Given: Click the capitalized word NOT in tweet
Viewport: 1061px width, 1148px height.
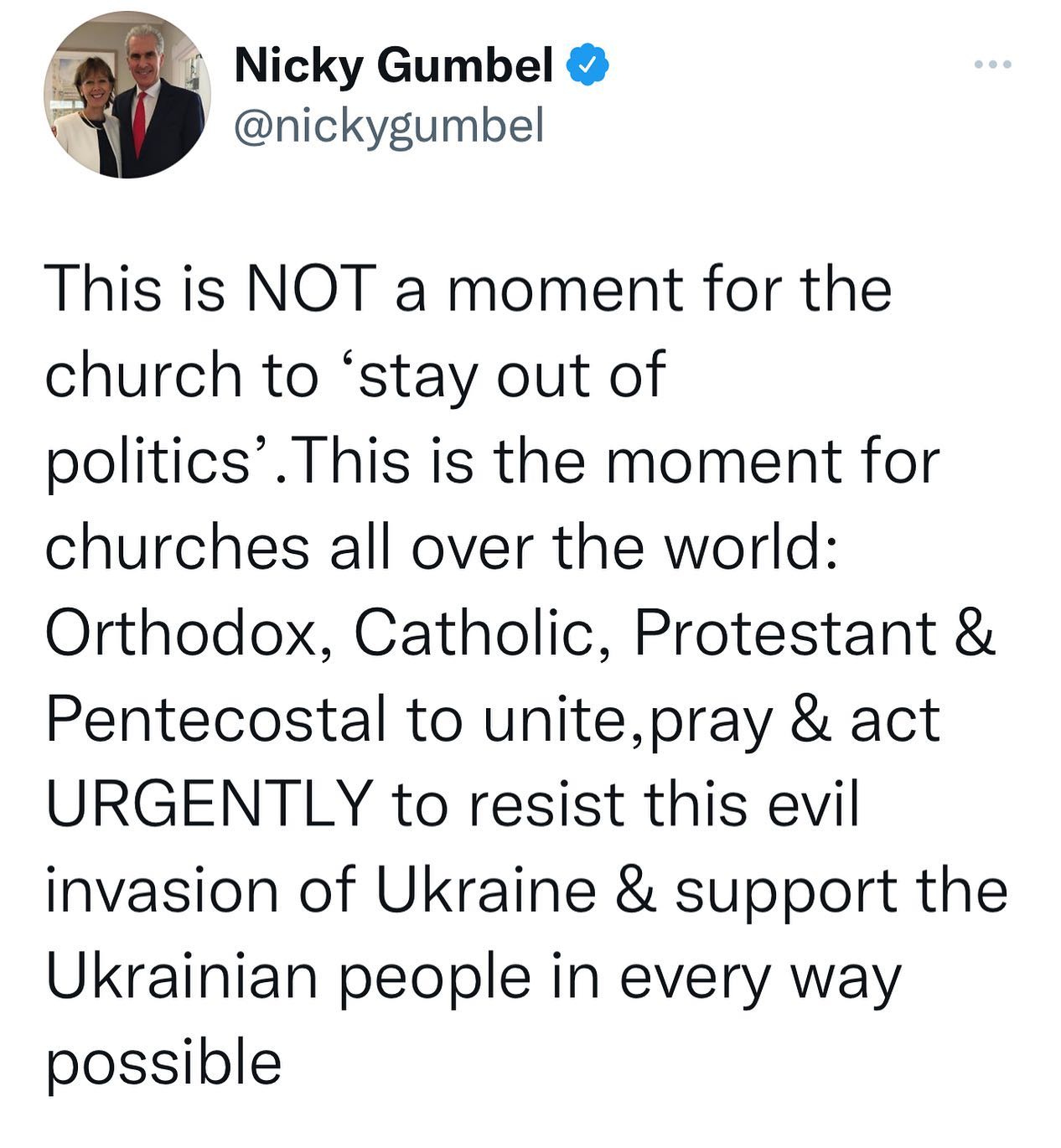Looking at the screenshot, I should [x=309, y=289].
